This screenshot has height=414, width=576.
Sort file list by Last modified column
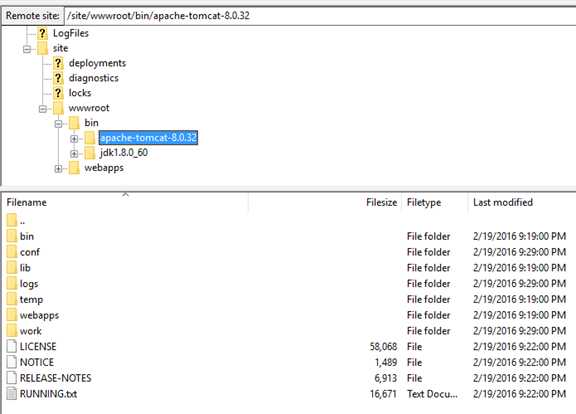tap(522, 202)
